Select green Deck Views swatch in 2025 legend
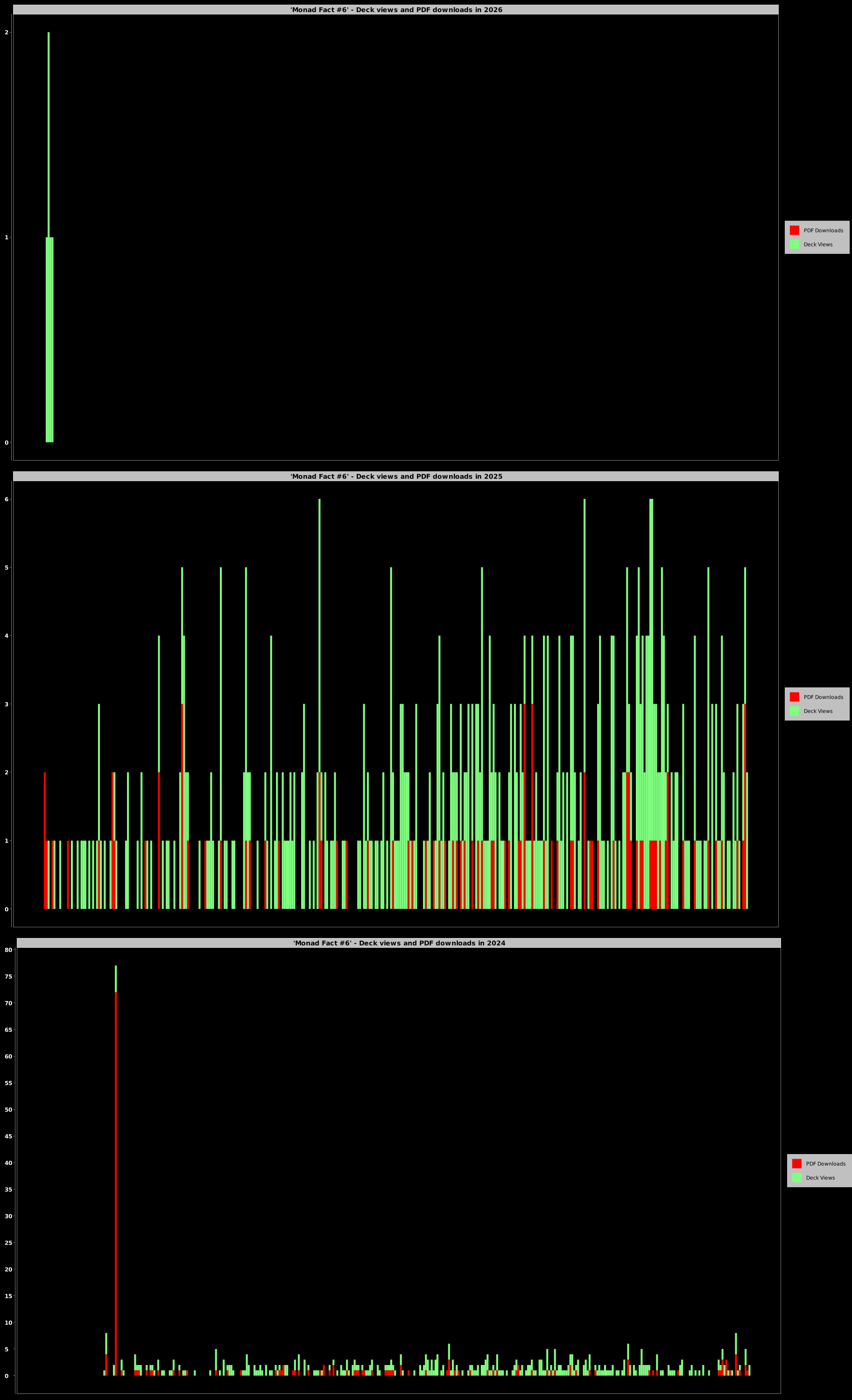This screenshot has height=1400, width=852. click(794, 711)
